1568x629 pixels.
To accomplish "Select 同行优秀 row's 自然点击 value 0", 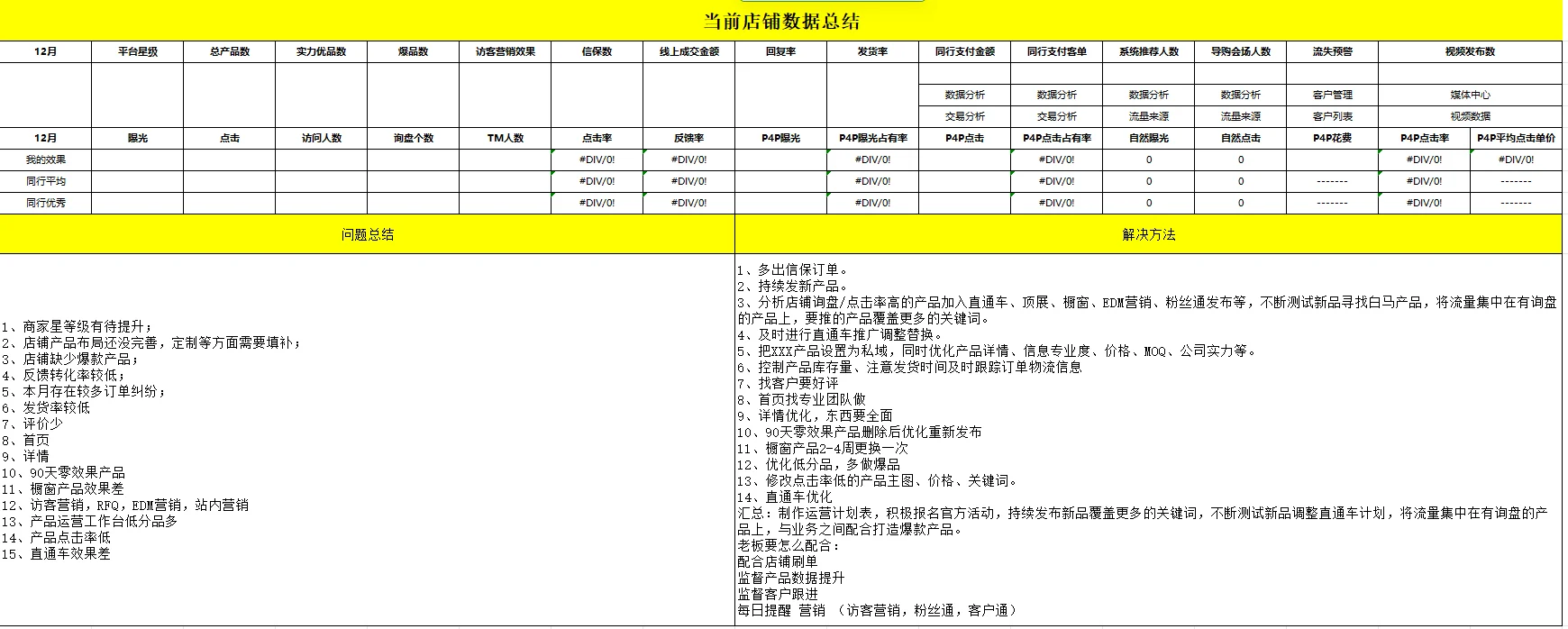I will [1241, 203].
